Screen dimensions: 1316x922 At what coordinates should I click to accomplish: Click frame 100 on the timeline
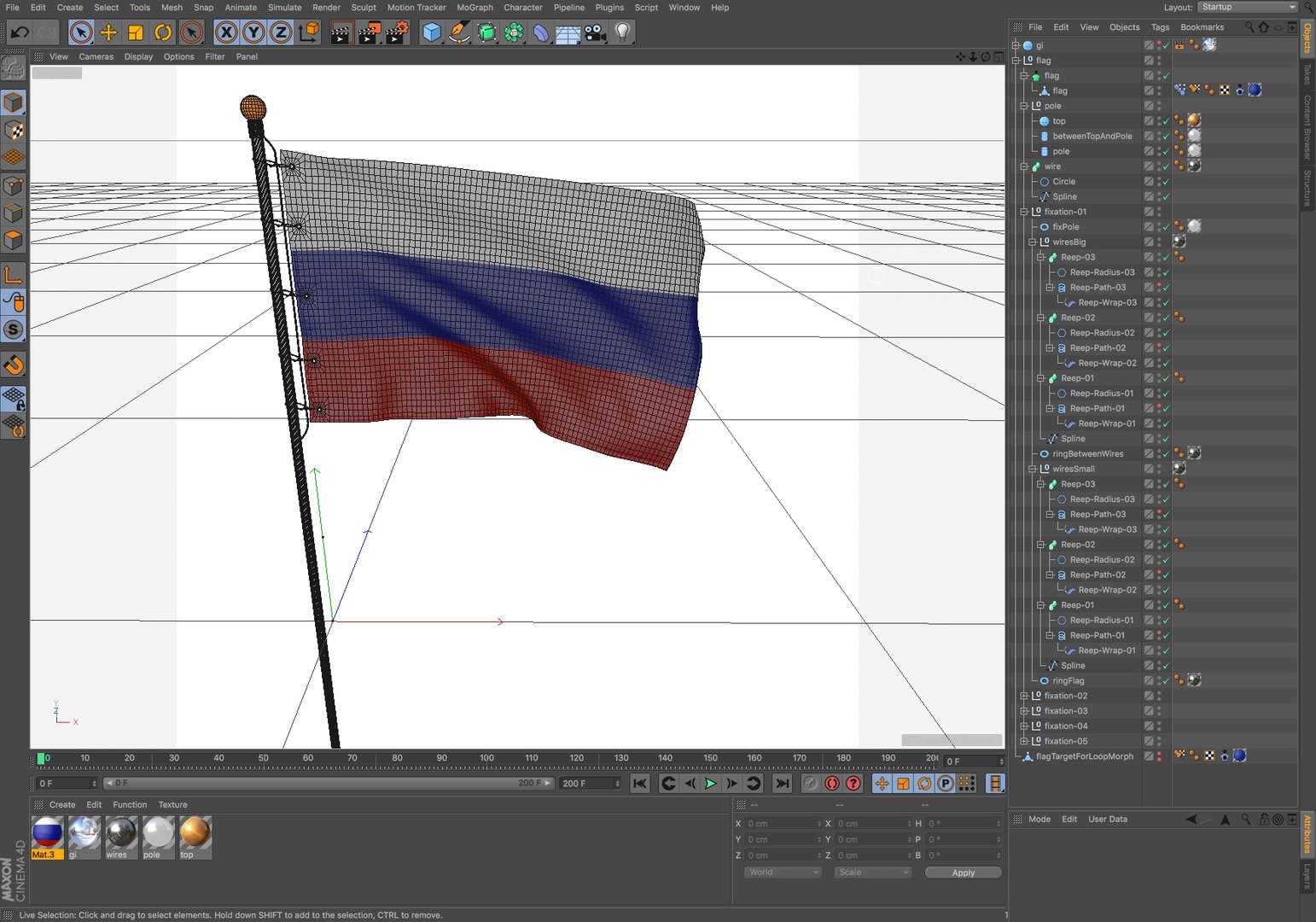tap(486, 758)
